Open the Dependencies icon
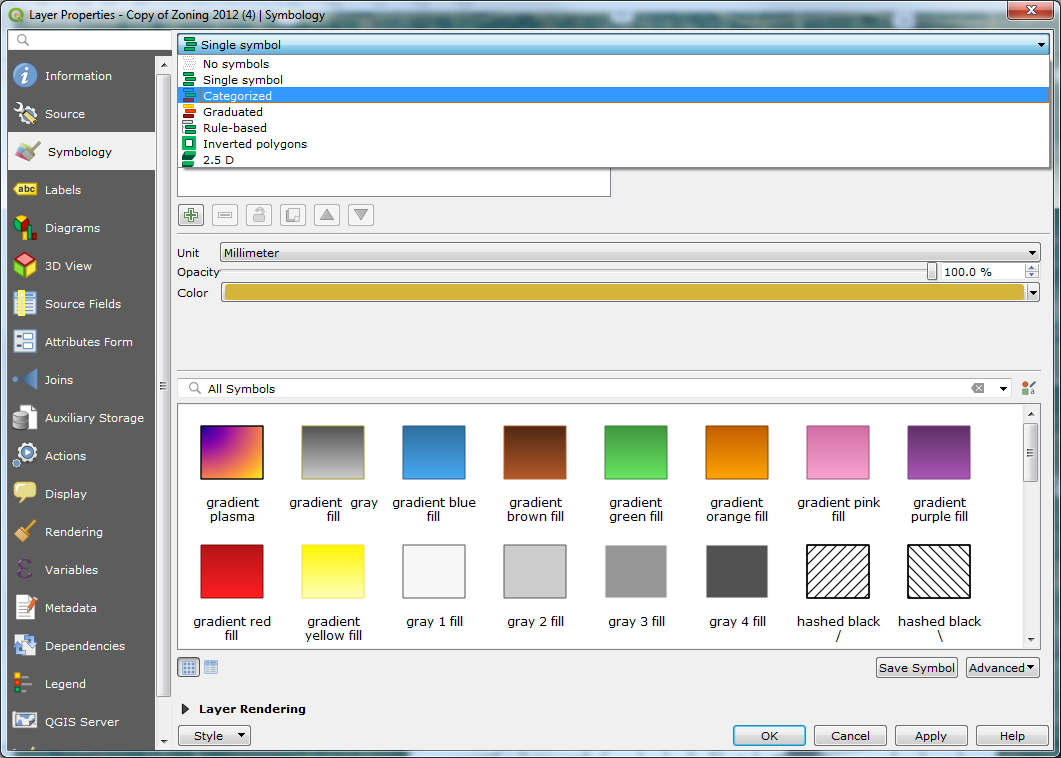The height and width of the screenshot is (758, 1061). tap(25, 646)
